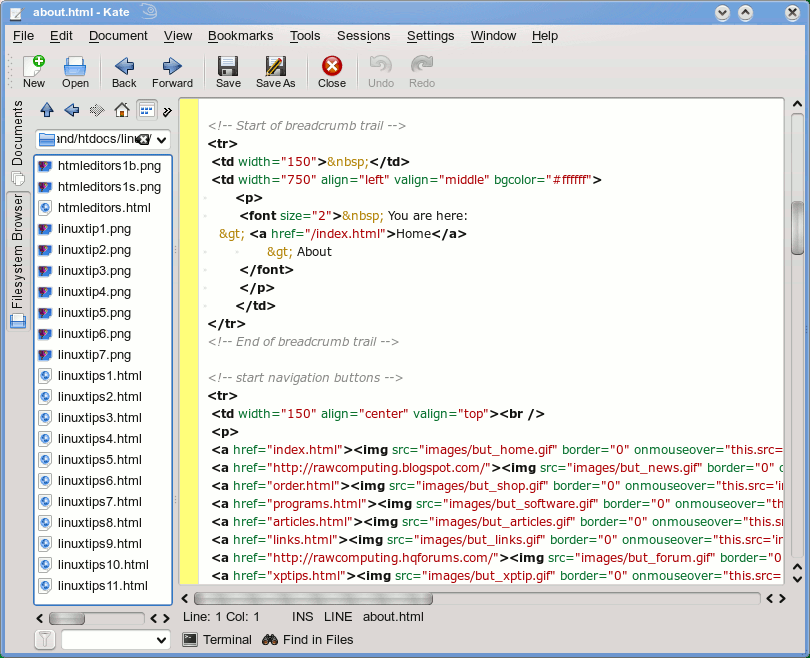This screenshot has width=810, height=658.
Task: Click the Save As toolbar icon
Action: 275,72
